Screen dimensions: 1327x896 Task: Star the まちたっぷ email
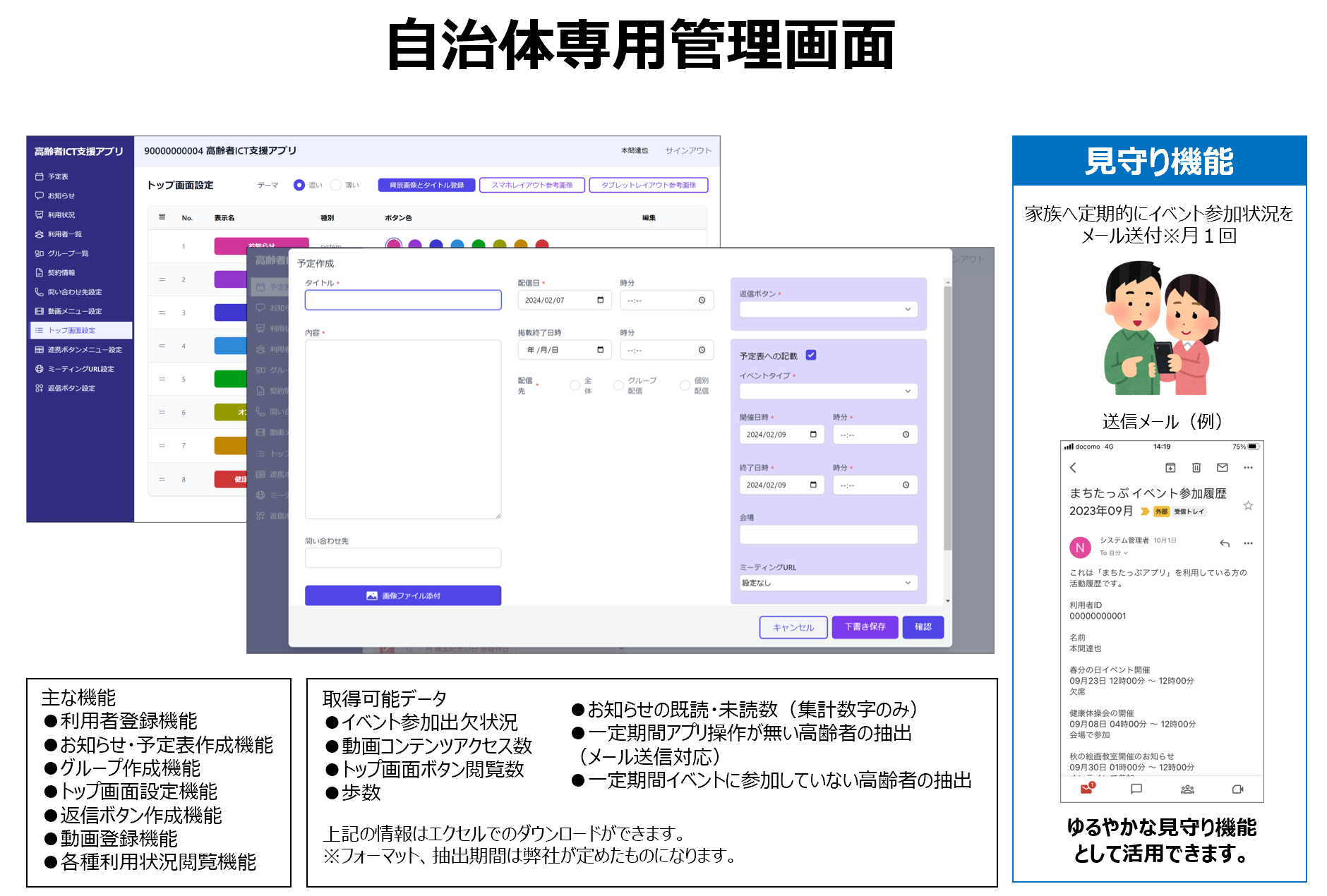[x=1248, y=505]
